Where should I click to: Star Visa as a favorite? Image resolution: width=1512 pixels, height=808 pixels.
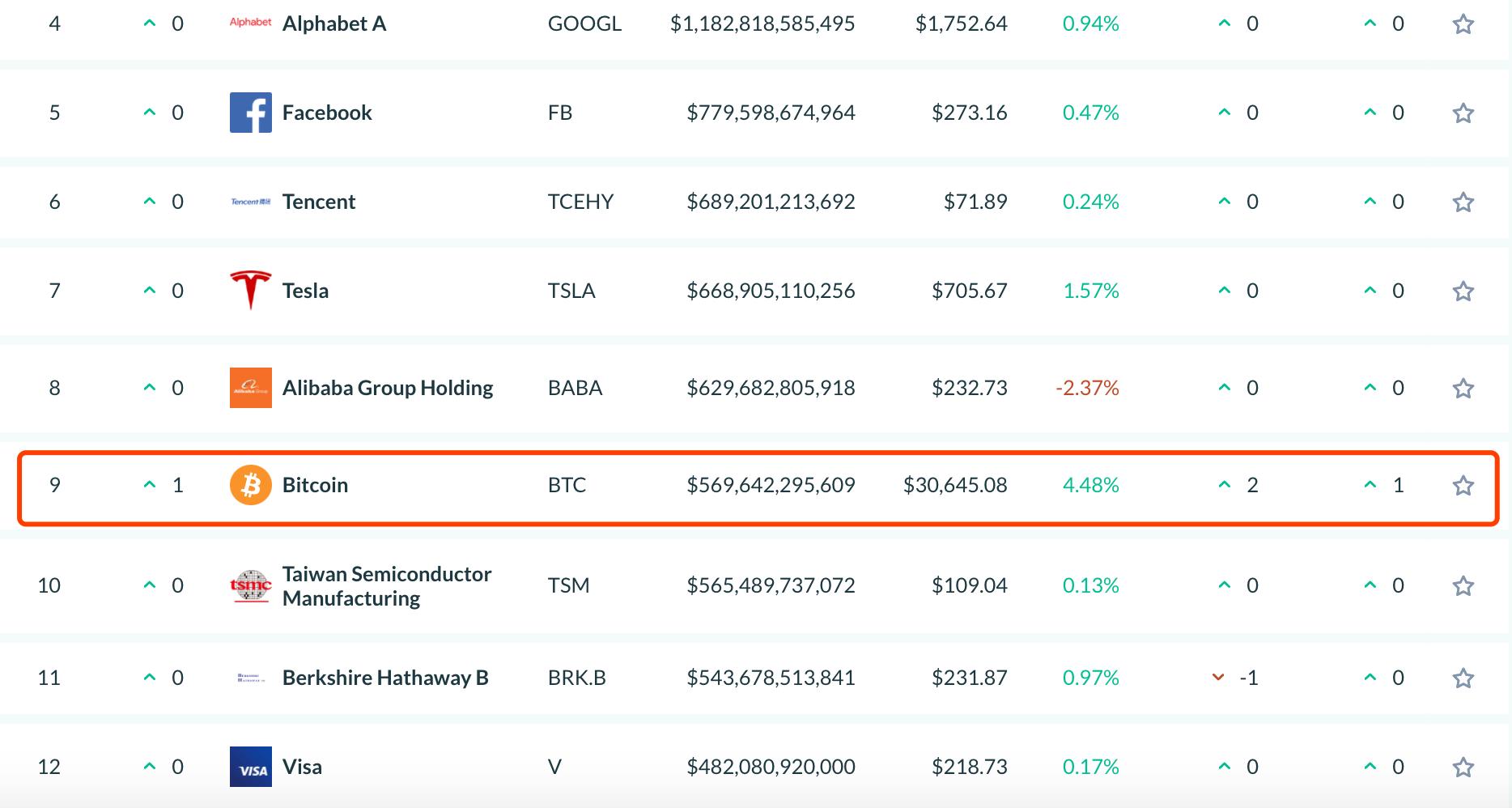coord(1463,767)
